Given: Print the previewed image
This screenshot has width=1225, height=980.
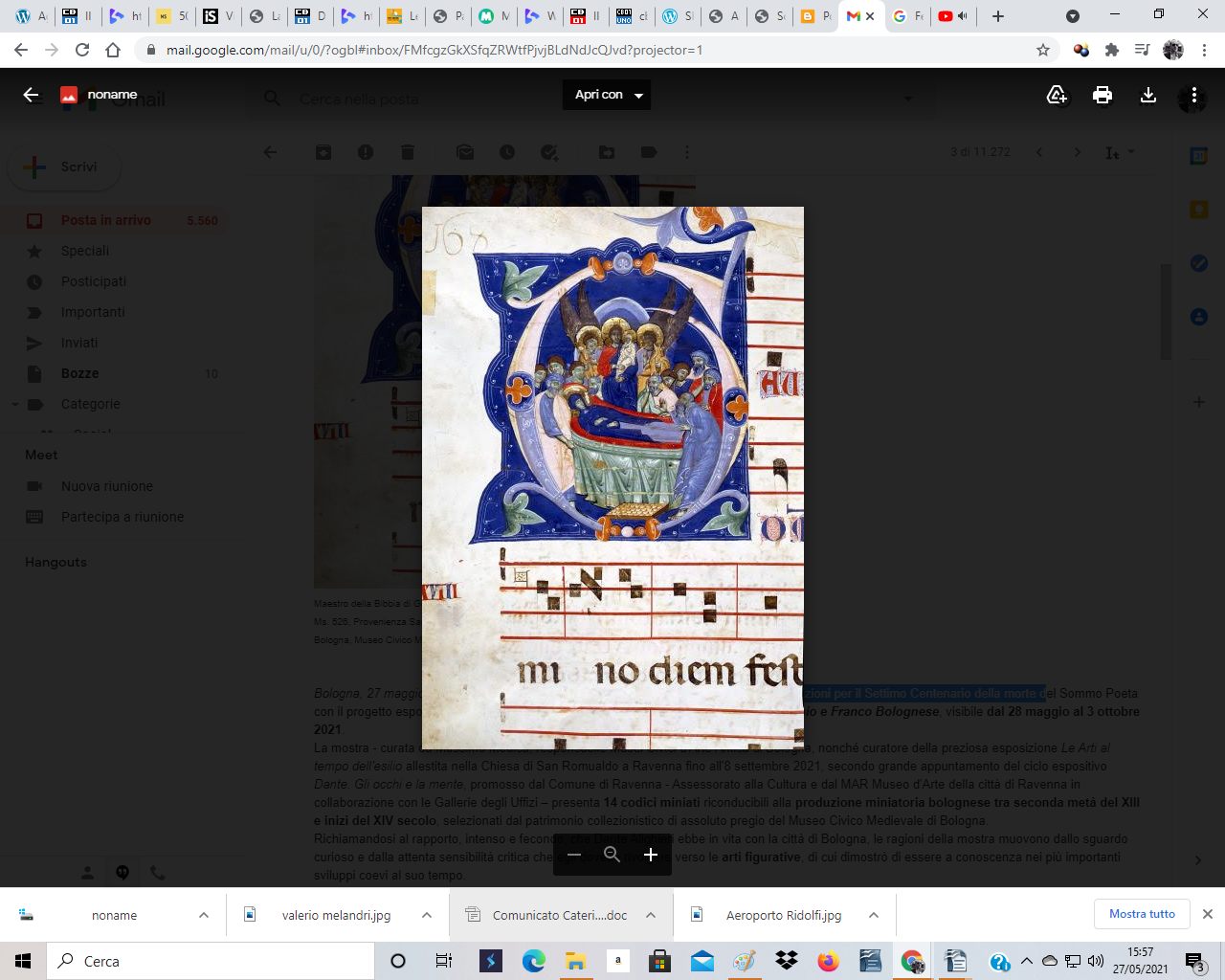Looking at the screenshot, I should coord(1102,95).
